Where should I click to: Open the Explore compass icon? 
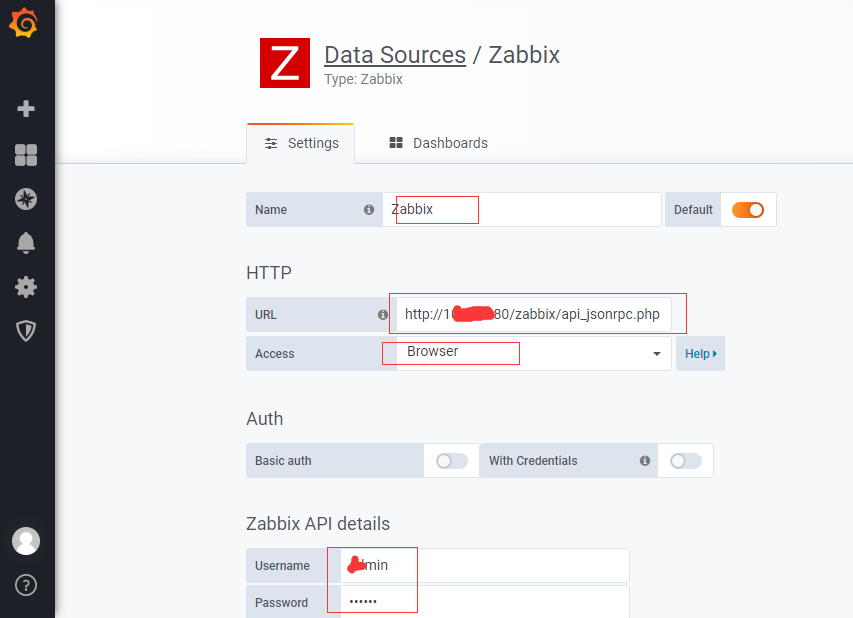point(26,199)
